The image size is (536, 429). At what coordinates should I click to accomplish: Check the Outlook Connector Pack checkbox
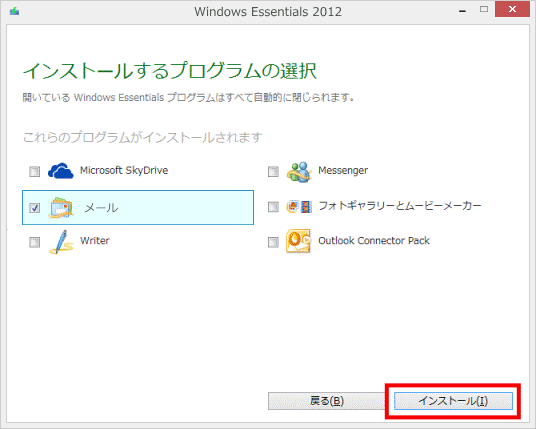click(273, 242)
